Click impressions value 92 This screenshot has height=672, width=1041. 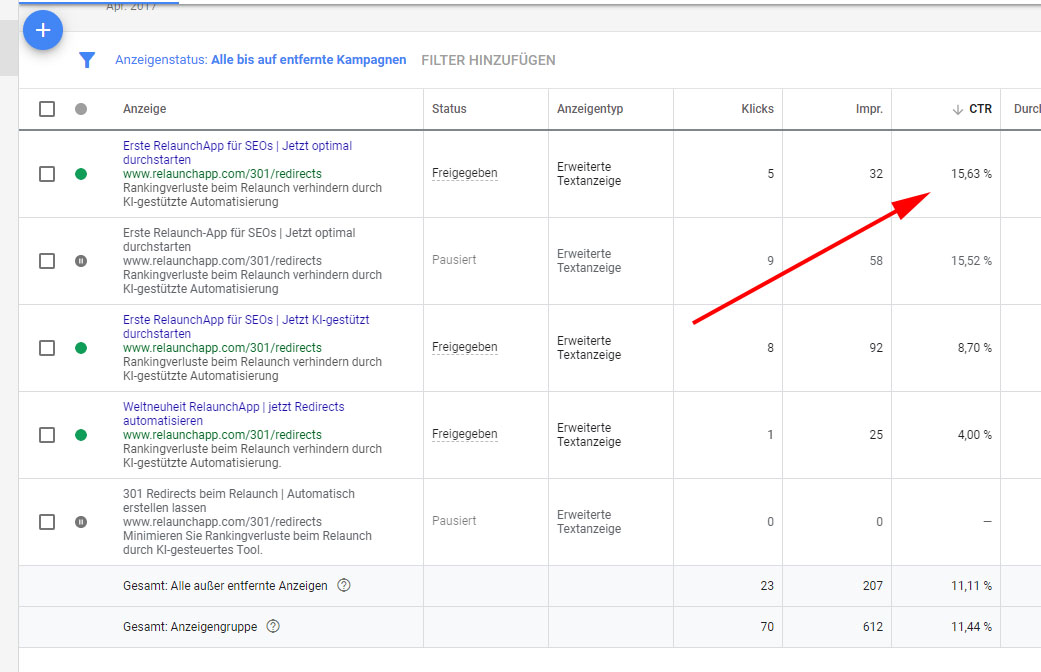(x=876, y=348)
